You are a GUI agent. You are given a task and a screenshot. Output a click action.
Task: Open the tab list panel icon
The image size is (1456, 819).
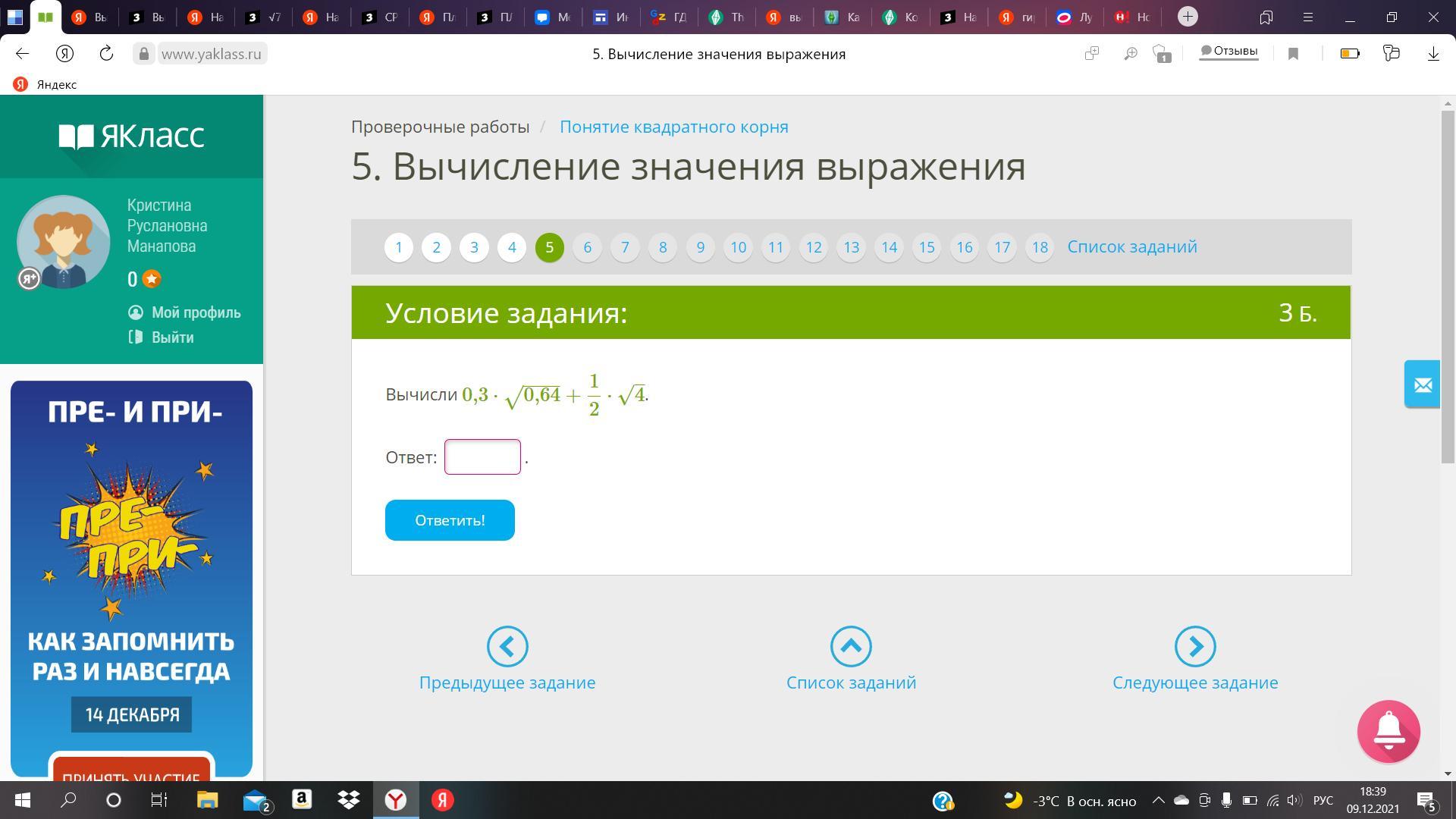pyautogui.click(x=1266, y=17)
